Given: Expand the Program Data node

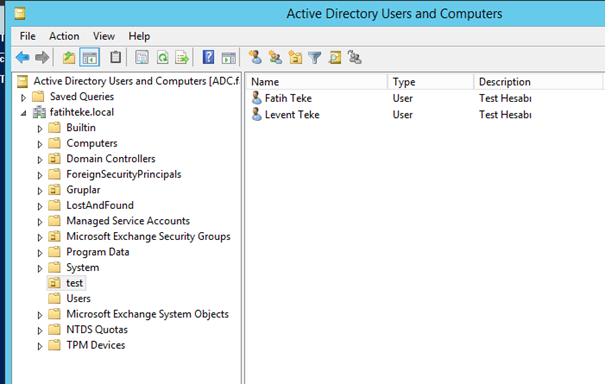Looking at the screenshot, I should 40,253.
